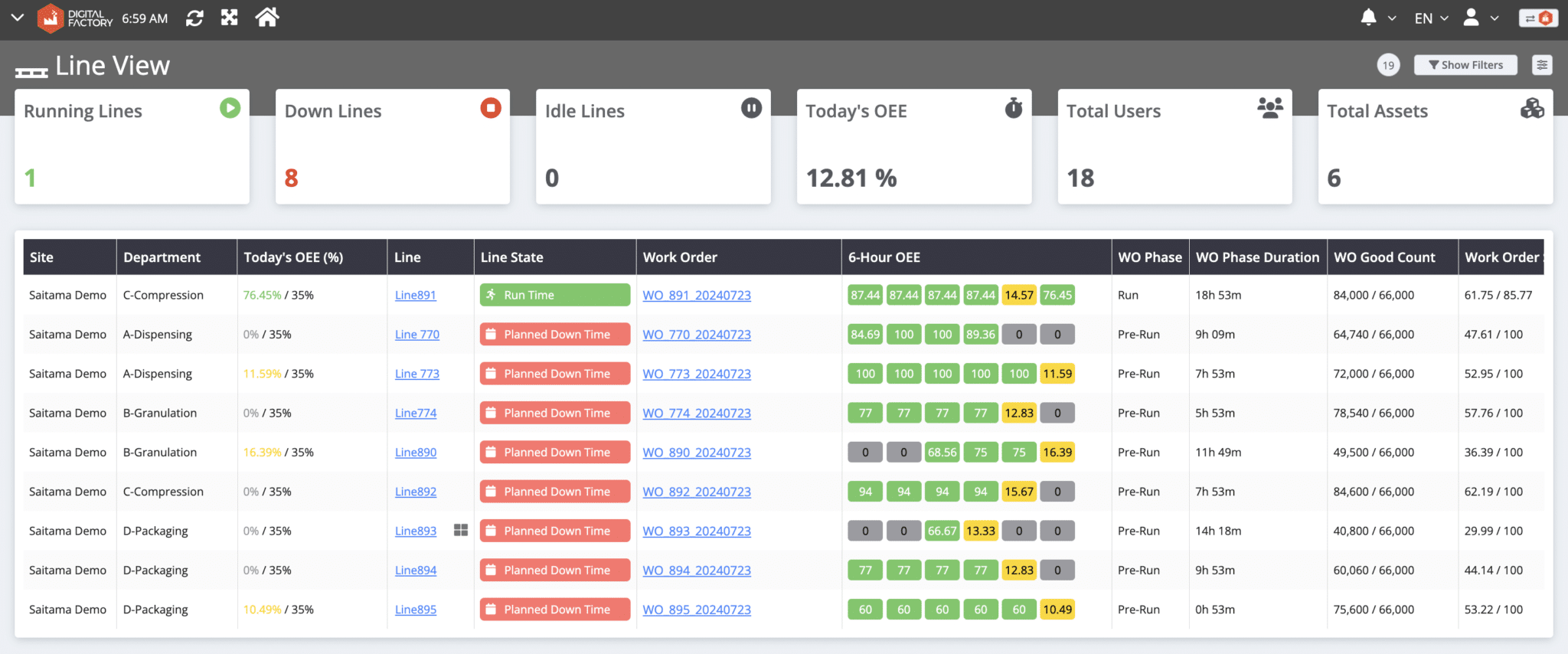Open work order WO_895_20240723
This screenshot has width=1568, height=654.
click(697, 610)
